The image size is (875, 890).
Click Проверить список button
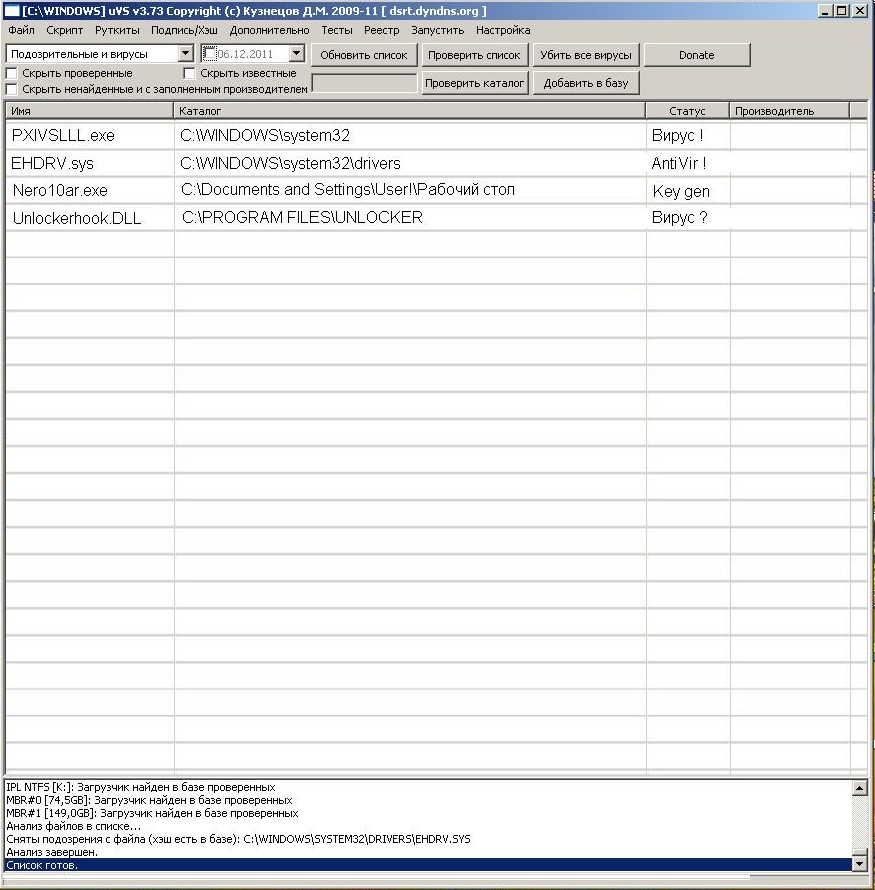474,55
